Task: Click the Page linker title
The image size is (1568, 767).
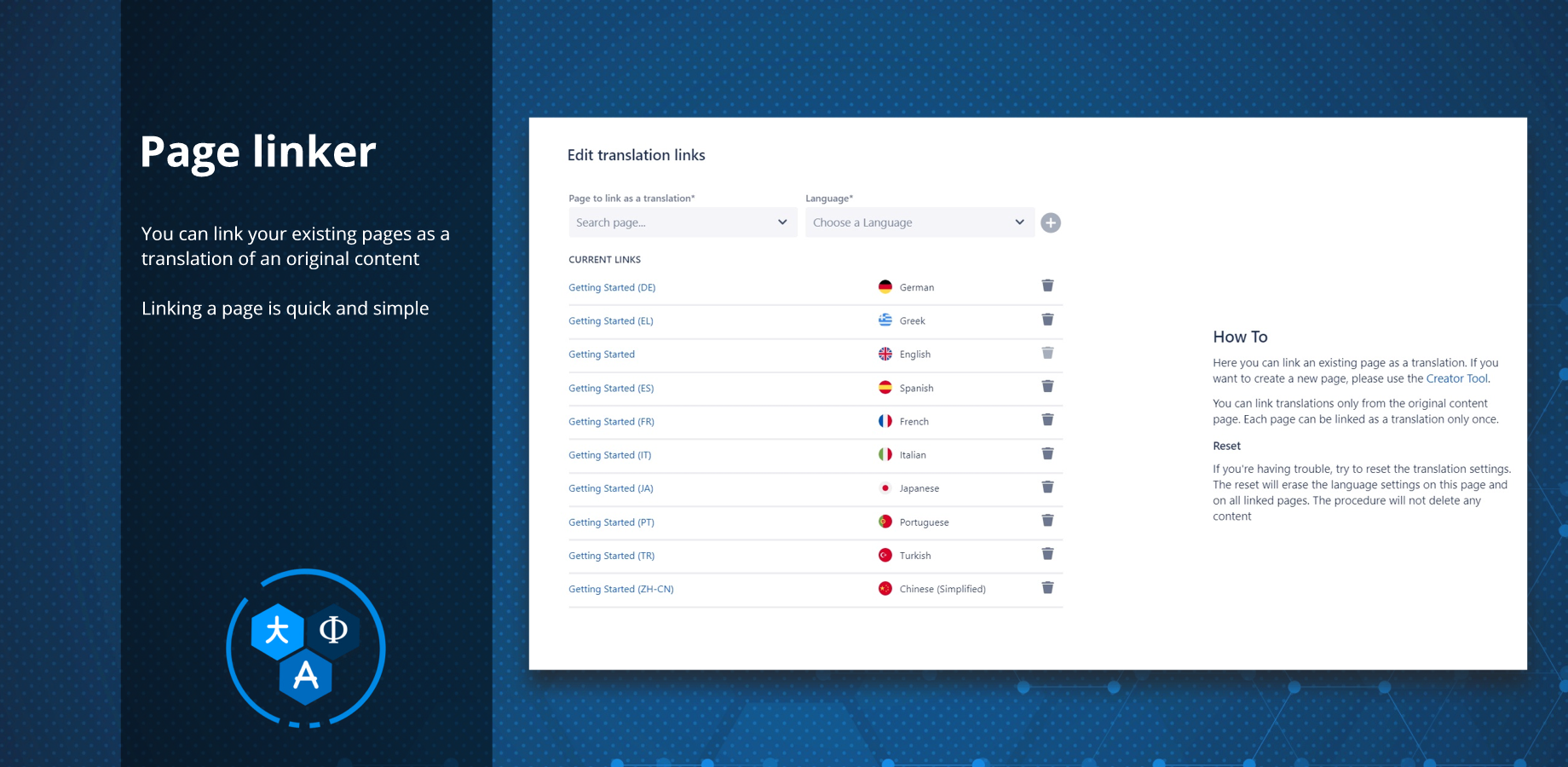Action: [258, 152]
